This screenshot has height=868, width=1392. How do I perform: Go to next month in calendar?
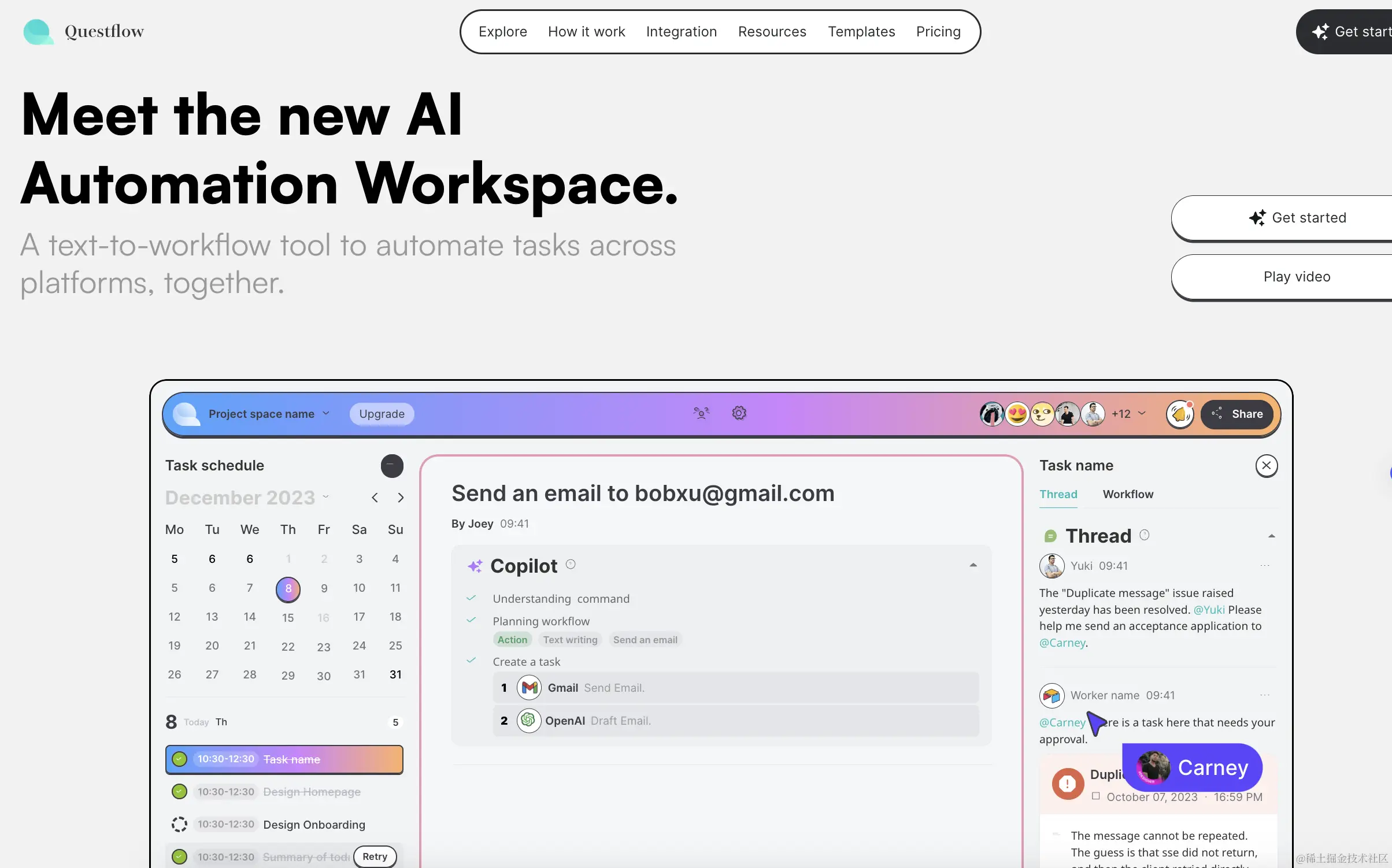coord(401,498)
